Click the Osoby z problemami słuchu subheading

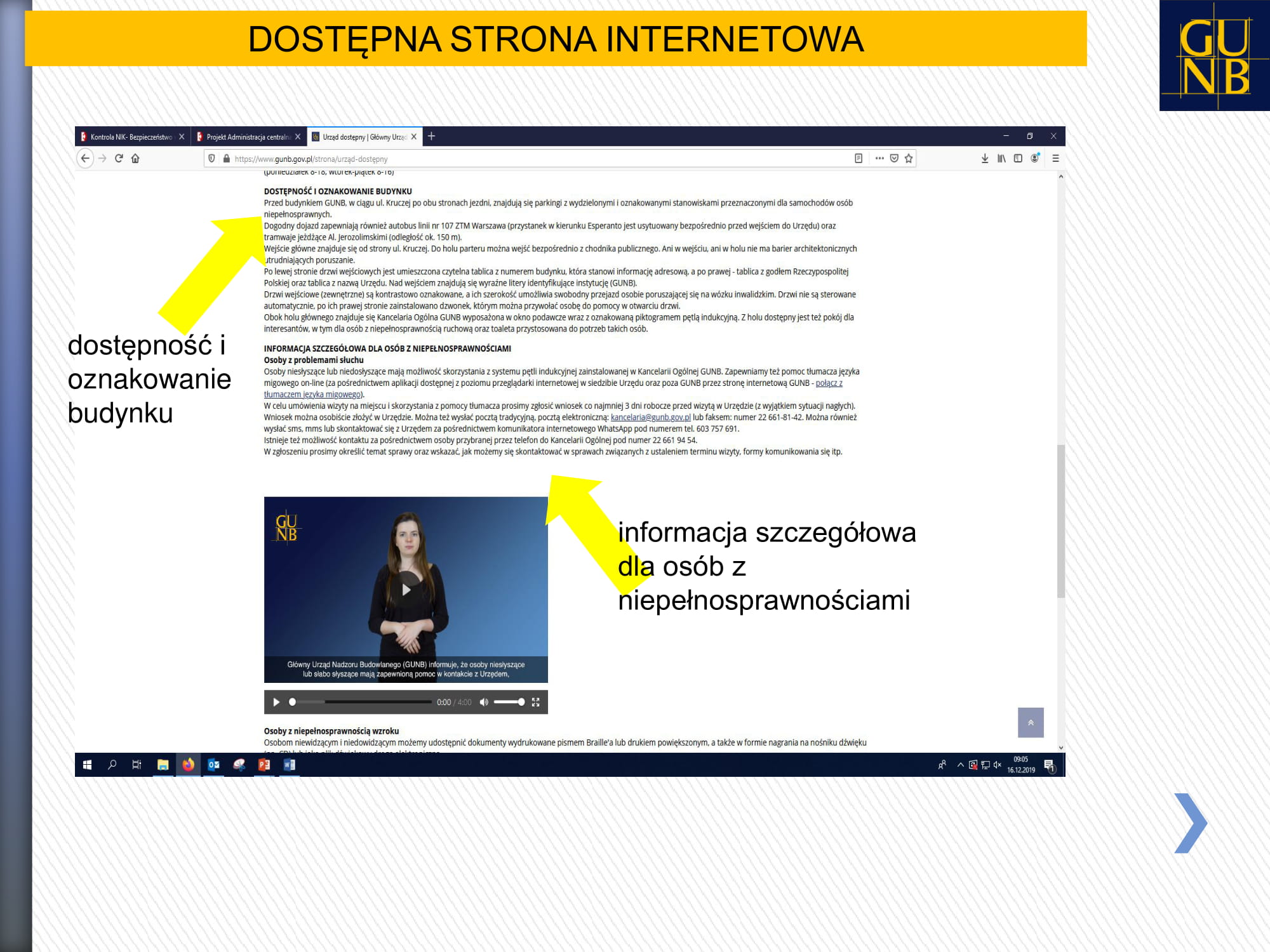(314, 360)
